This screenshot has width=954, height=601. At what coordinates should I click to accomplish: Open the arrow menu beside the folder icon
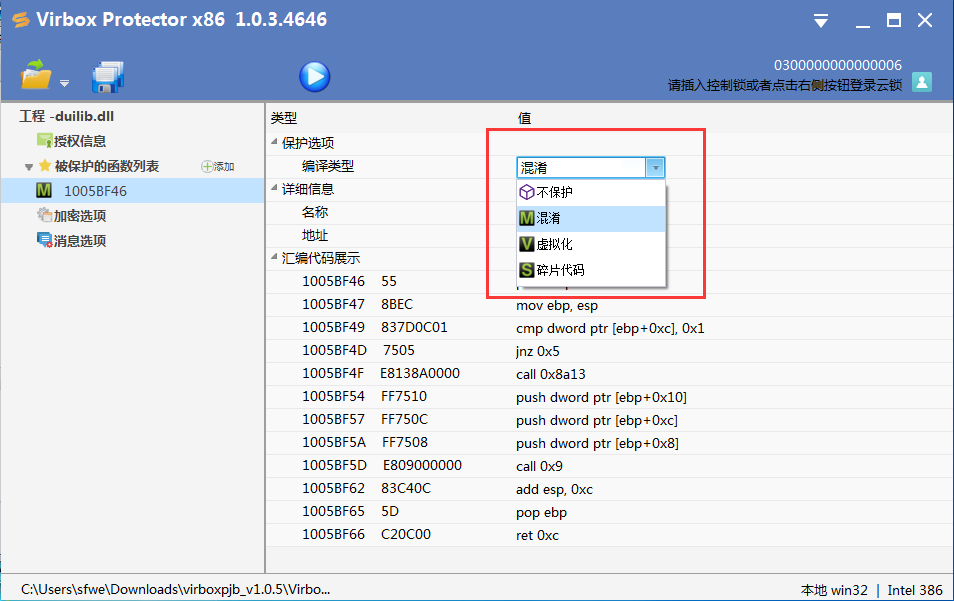[x=64, y=83]
